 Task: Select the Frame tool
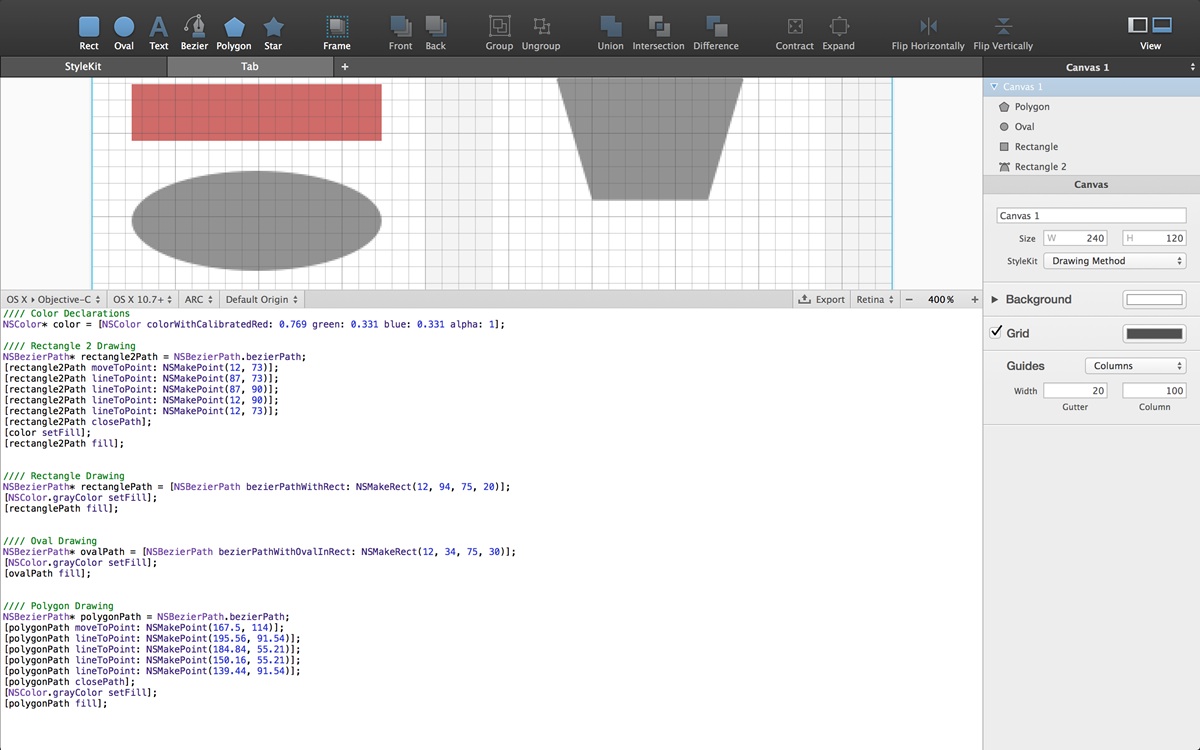[337, 33]
